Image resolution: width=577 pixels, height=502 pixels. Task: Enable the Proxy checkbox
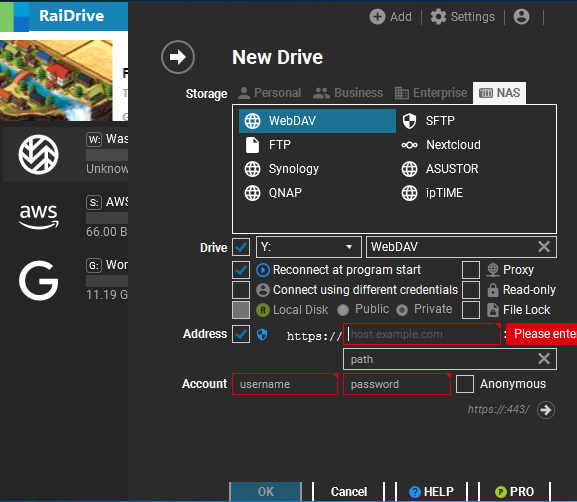pyautogui.click(x=471, y=270)
